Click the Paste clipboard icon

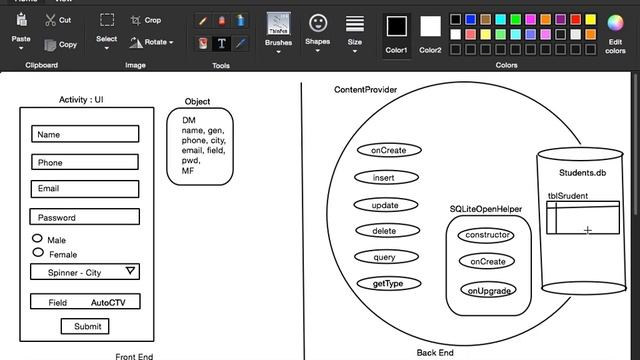coord(22,20)
